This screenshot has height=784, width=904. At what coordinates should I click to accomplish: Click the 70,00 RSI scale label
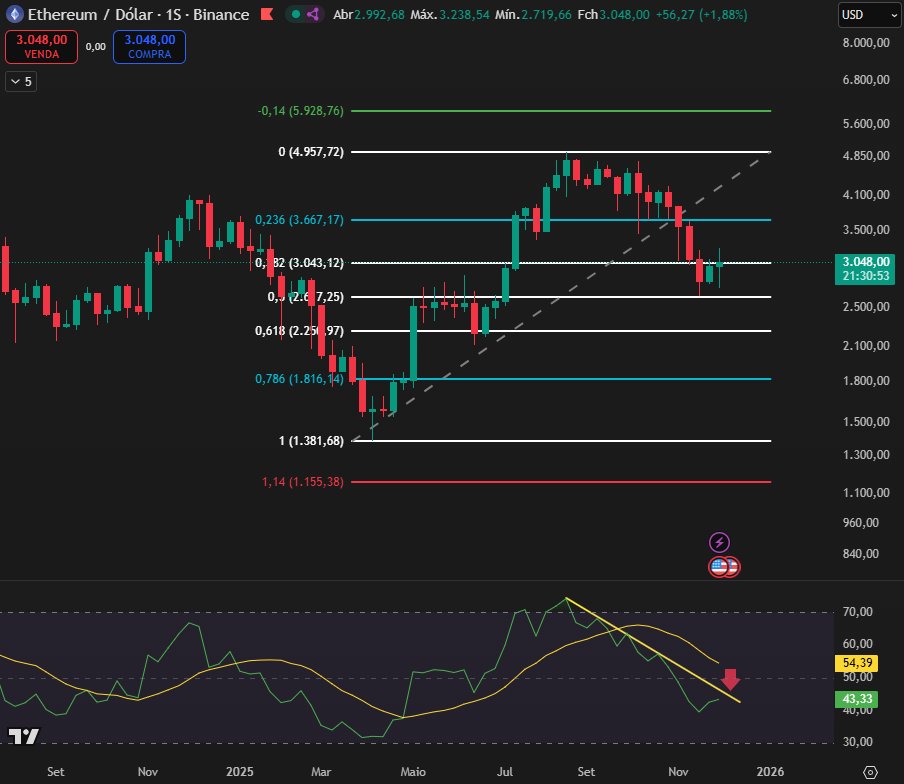pyautogui.click(x=857, y=612)
